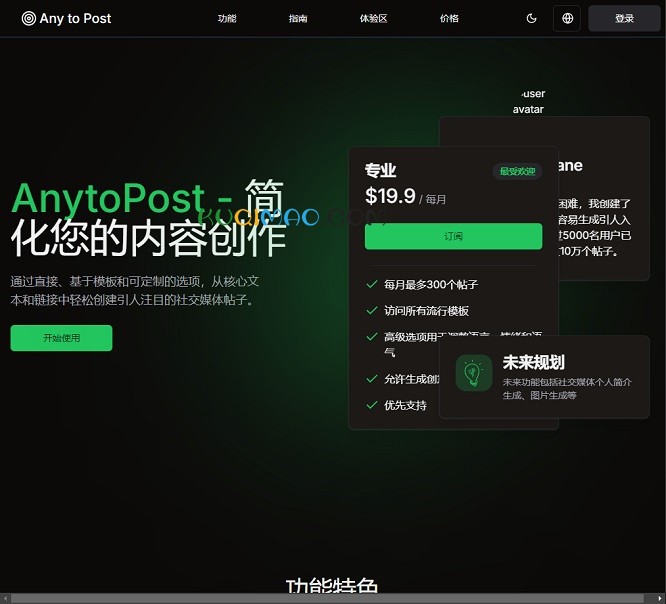The width and height of the screenshot is (666, 604).
Task: Click the 开始使用 get started button
Action: [61, 338]
